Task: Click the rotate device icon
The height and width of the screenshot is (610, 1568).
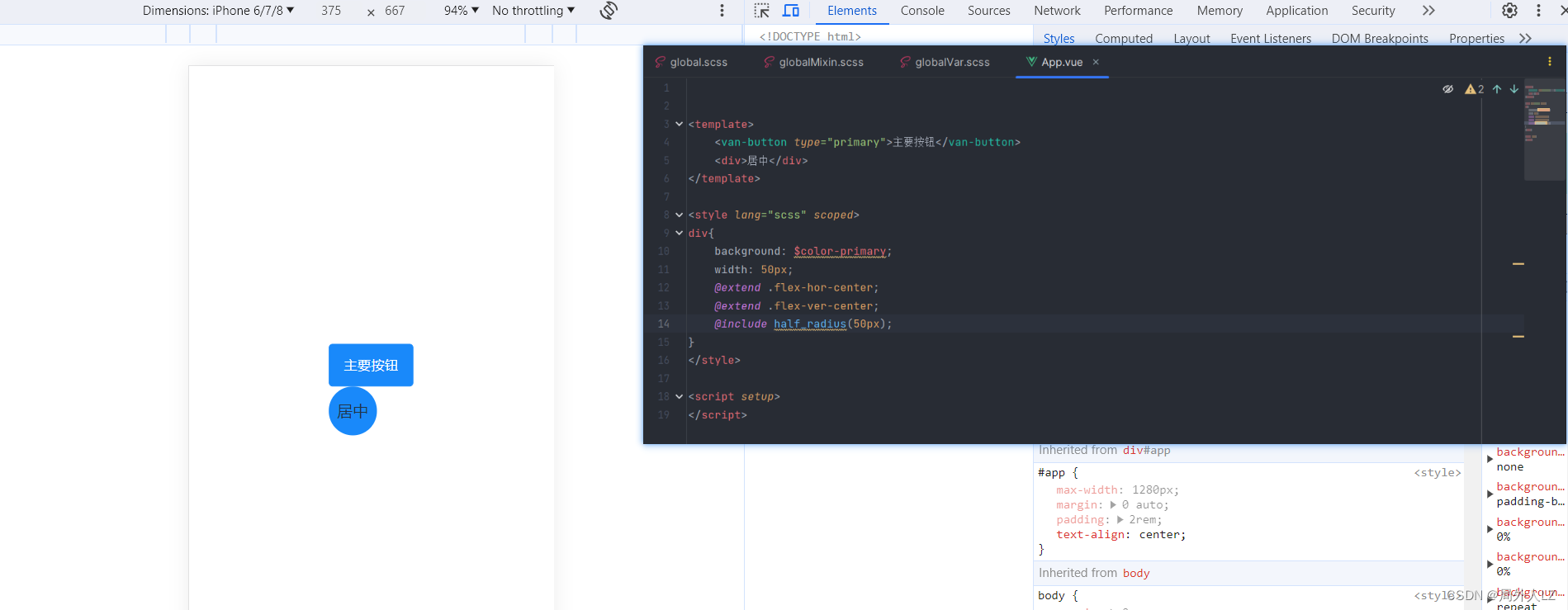Action: [x=609, y=11]
